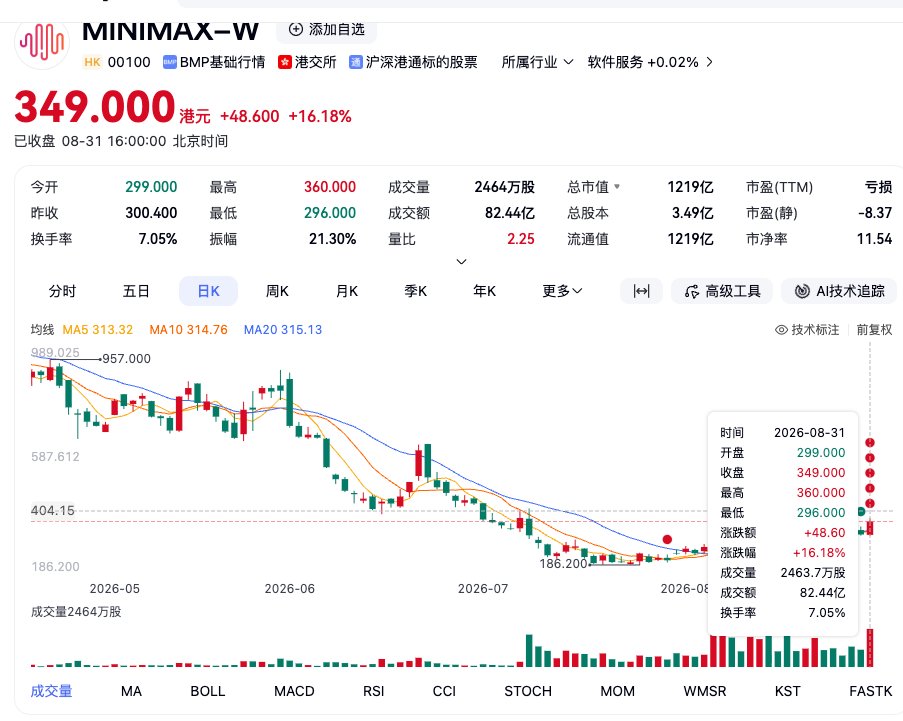Switch to 五日 chart tab
Image resolution: width=903 pixels, height=721 pixels.
[136, 291]
